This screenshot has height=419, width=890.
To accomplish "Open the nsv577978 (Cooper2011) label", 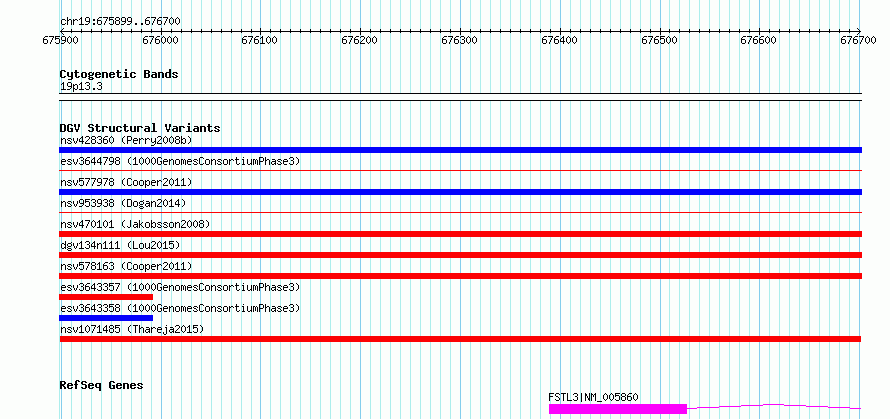I will point(126,182).
